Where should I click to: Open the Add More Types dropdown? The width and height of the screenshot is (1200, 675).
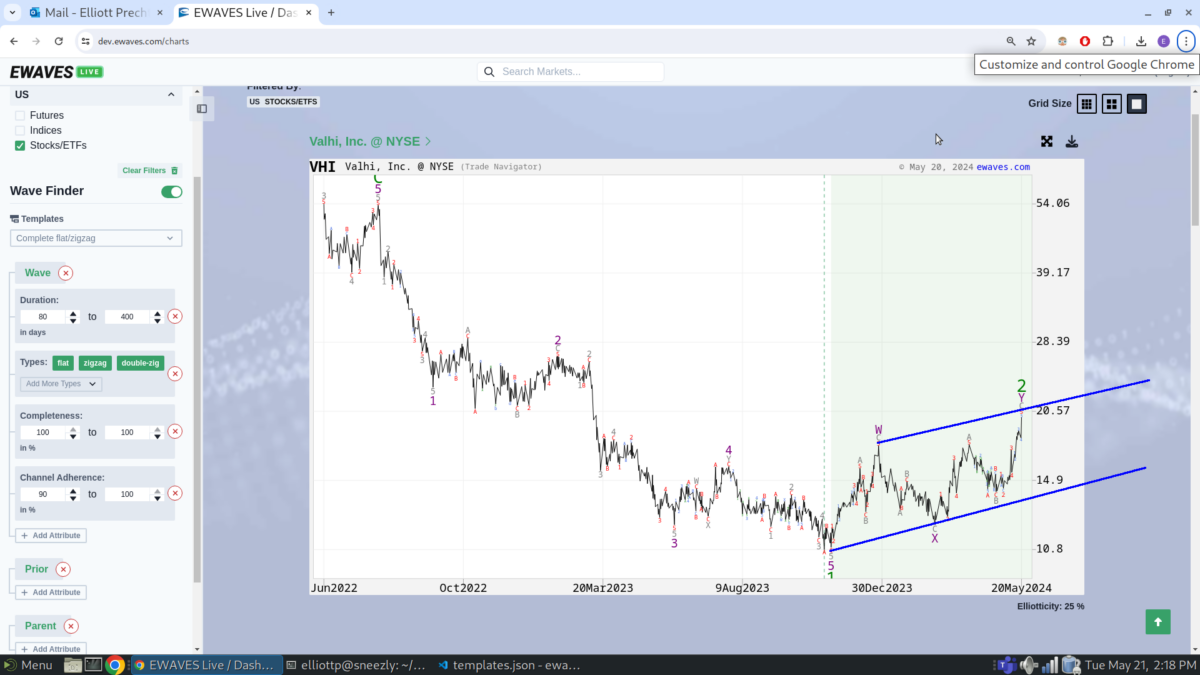(x=61, y=384)
